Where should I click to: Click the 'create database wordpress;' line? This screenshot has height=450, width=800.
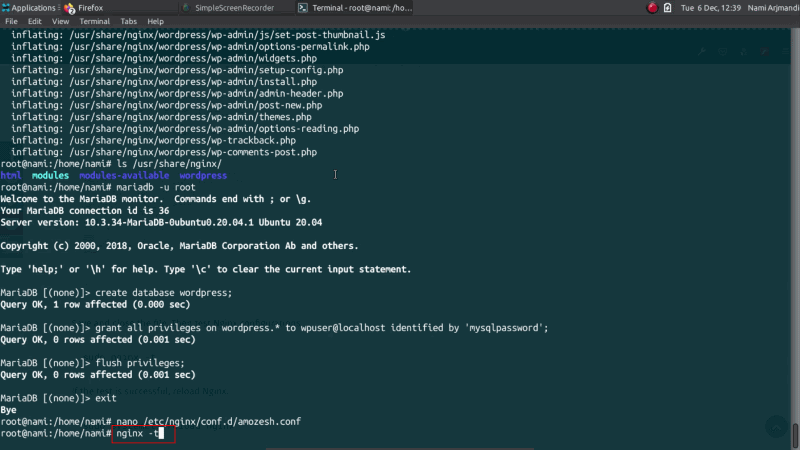coord(116,293)
